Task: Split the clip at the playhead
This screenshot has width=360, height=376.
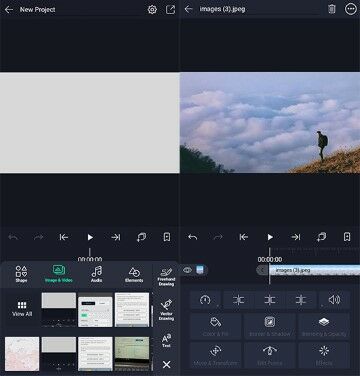Action: 269,300
